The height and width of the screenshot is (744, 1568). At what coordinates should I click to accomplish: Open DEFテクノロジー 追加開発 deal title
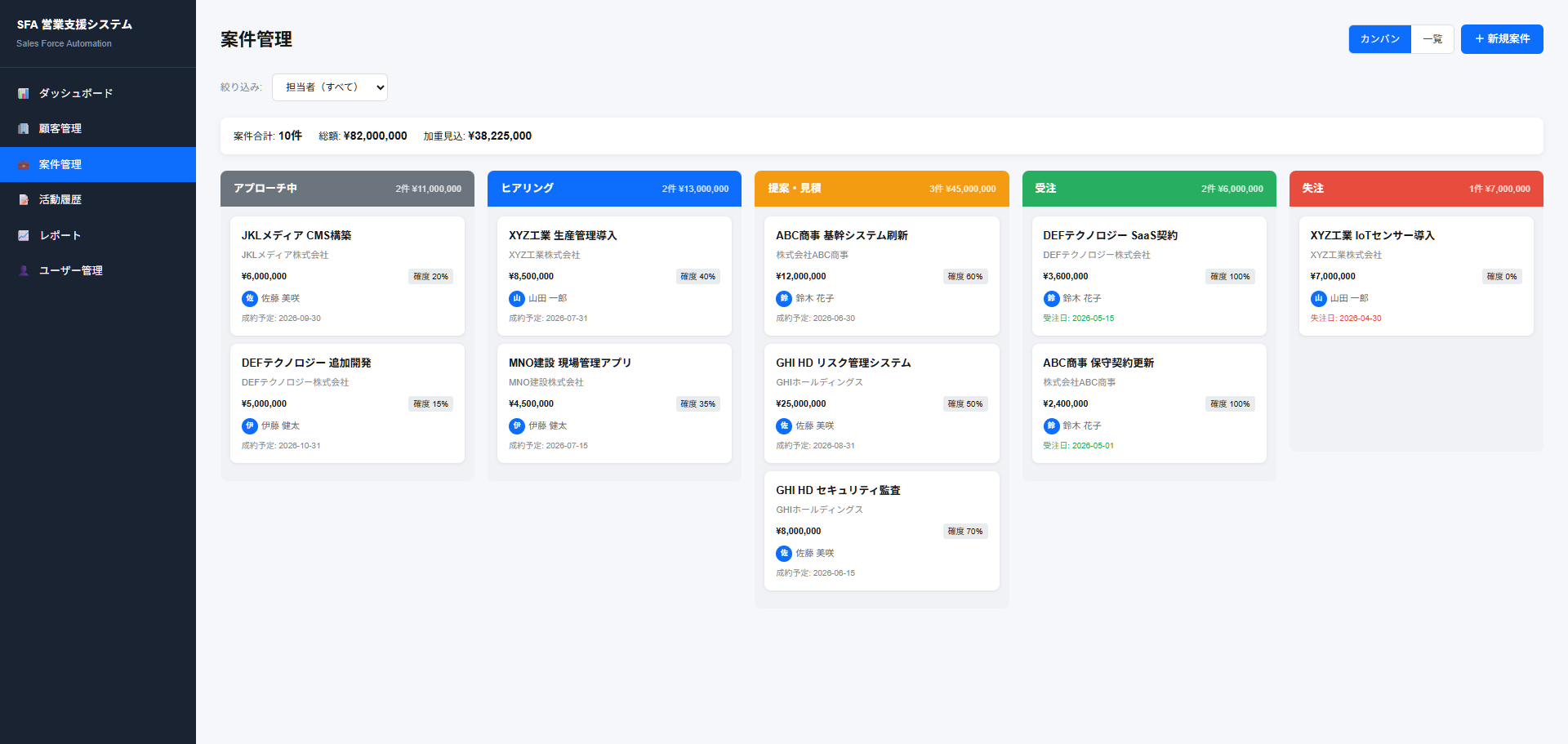[x=306, y=363]
